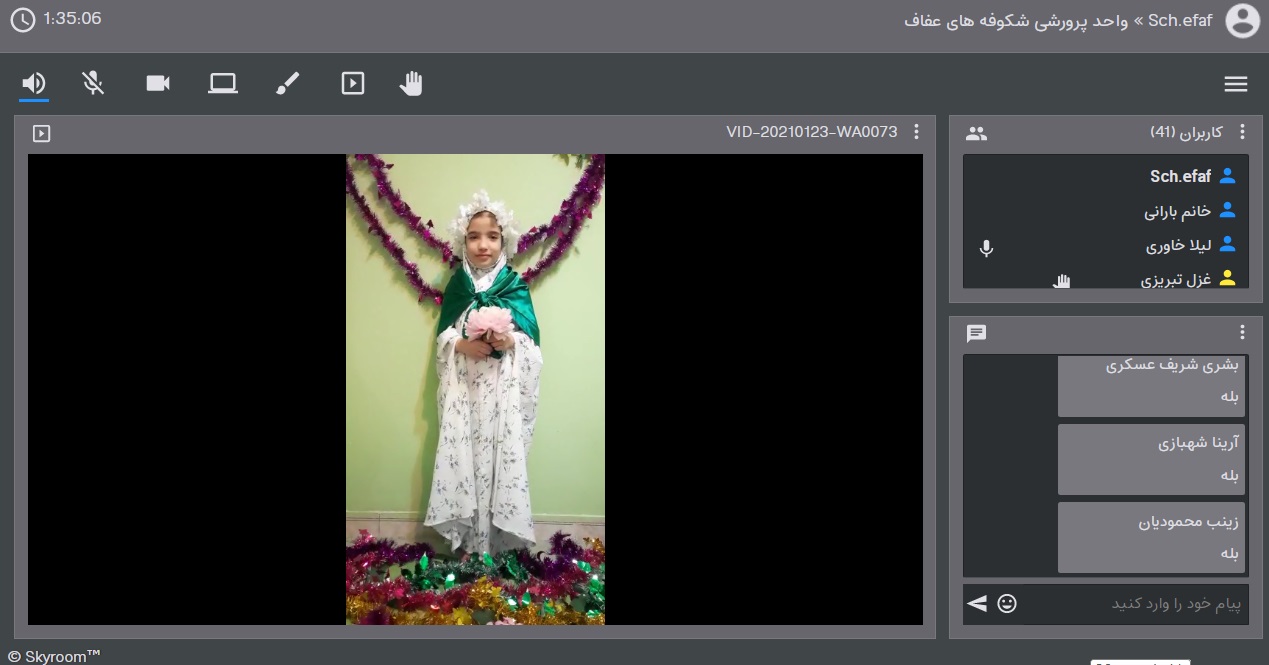This screenshot has height=665, width=1269.
Task: Open the chat panel options menu
Action: 1243,333
